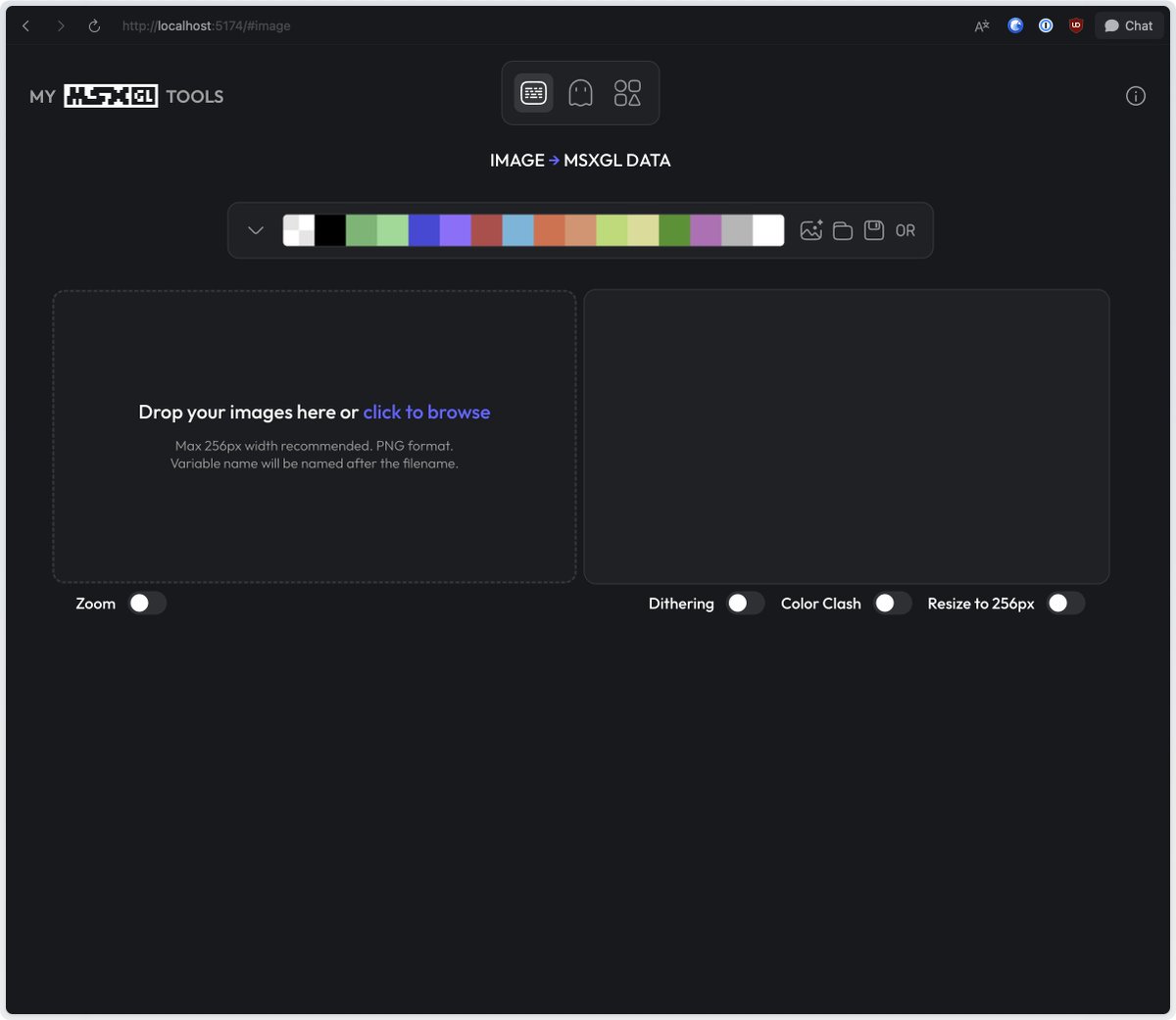Click the generate palette from image icon

[811, 230]
